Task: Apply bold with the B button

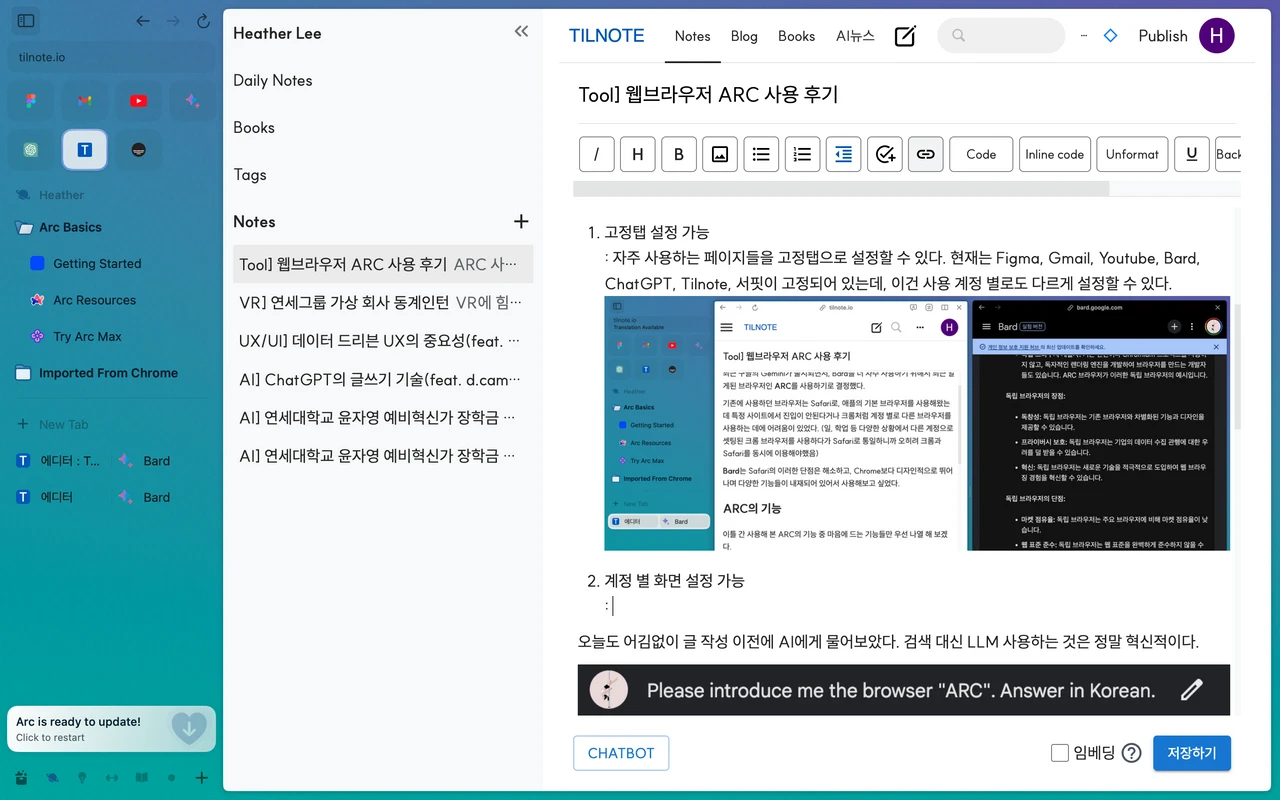Action: point(679,154)
